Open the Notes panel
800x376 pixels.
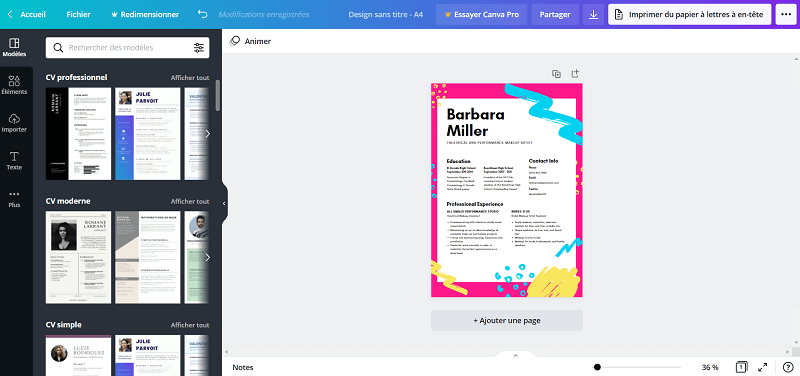click(x=243, y=367)
